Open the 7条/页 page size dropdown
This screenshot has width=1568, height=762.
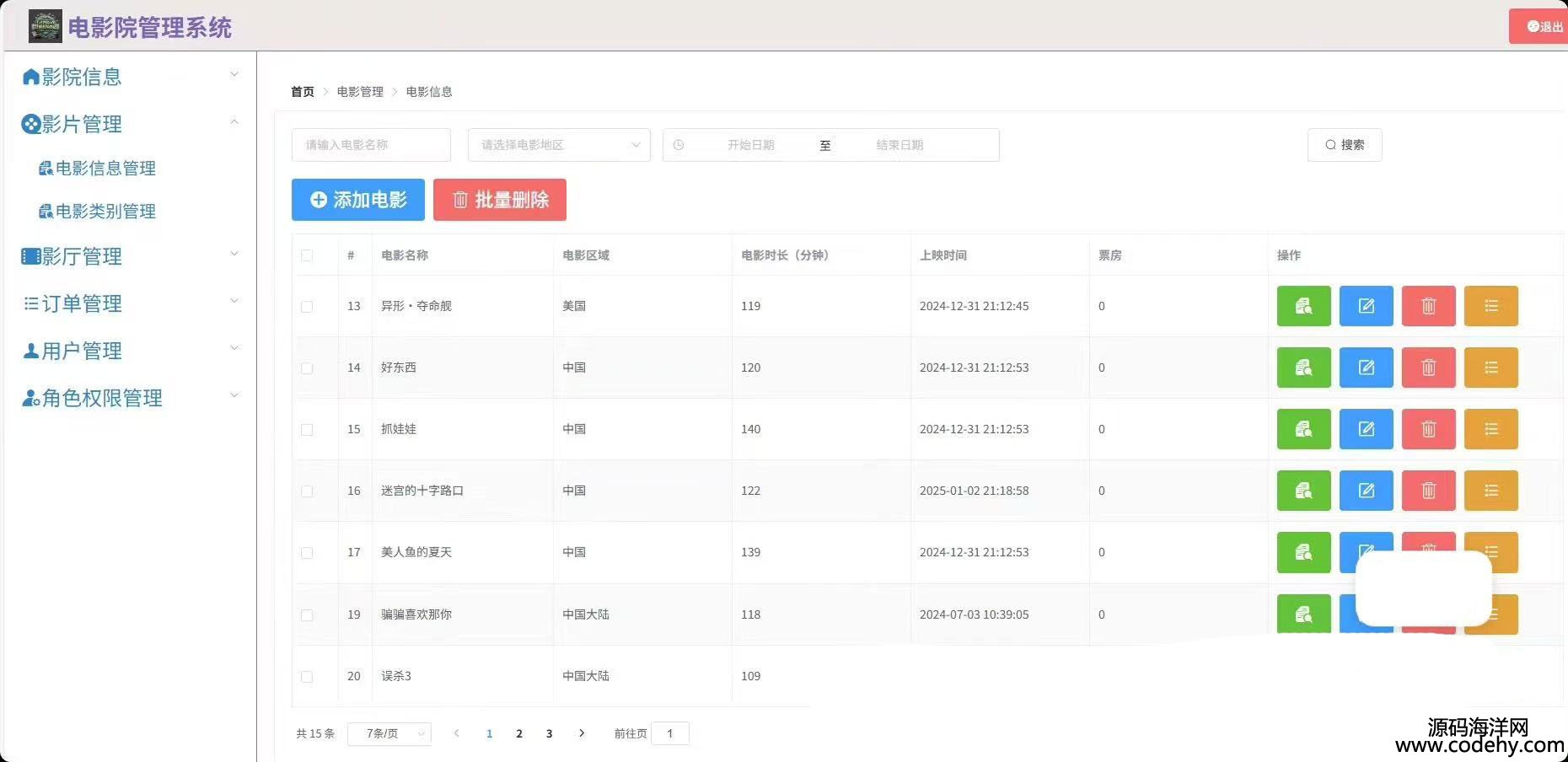389,734
